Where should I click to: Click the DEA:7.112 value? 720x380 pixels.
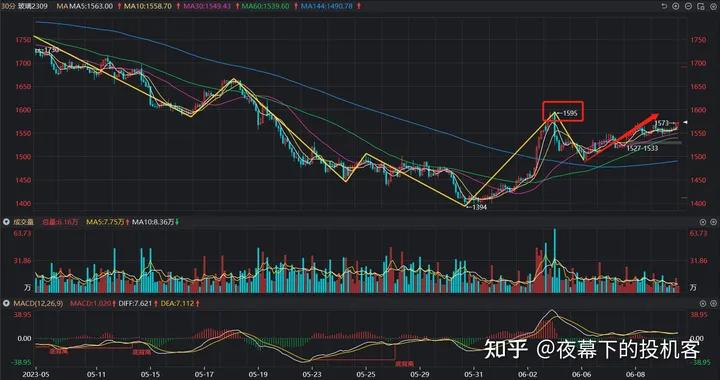pyautogui.click(x=177, y=303)
